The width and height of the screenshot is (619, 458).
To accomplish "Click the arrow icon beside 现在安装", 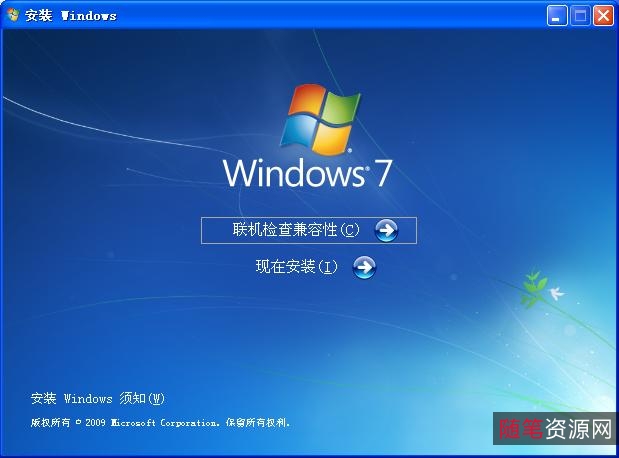I will [x=364, y=267].
